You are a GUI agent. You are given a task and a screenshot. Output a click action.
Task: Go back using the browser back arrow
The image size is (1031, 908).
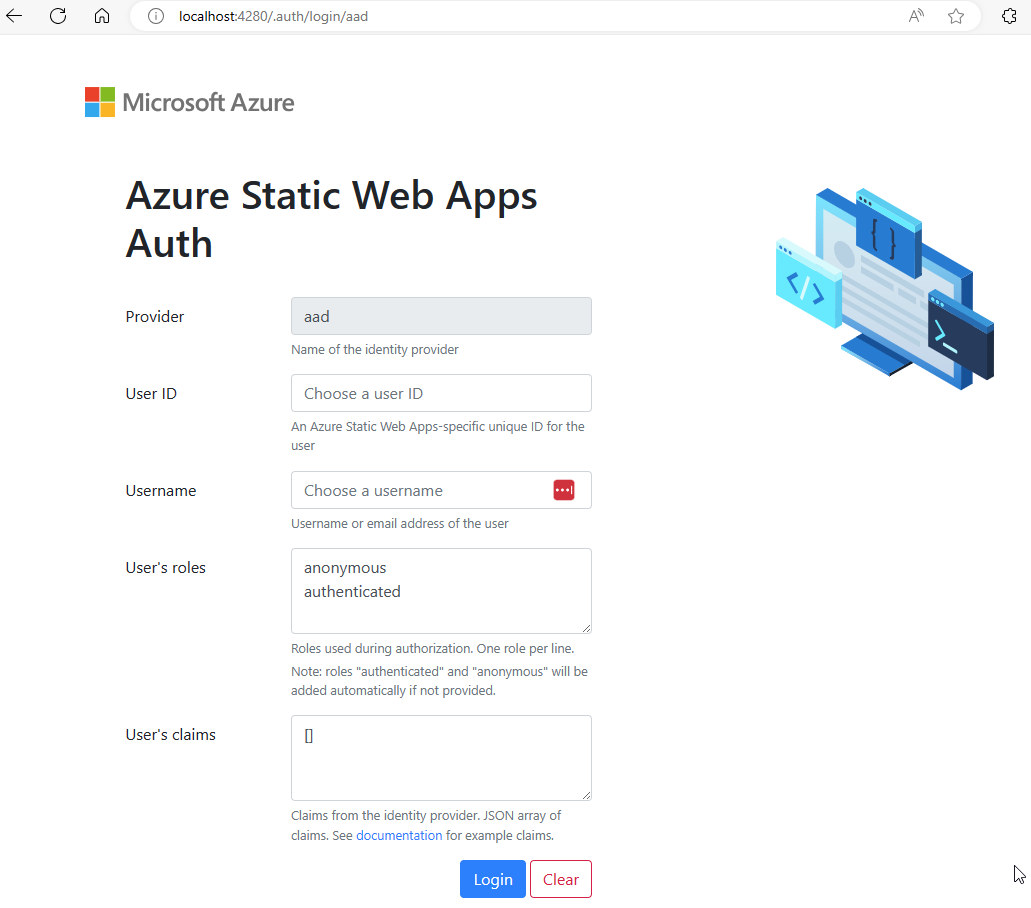(x=14, y=16)
